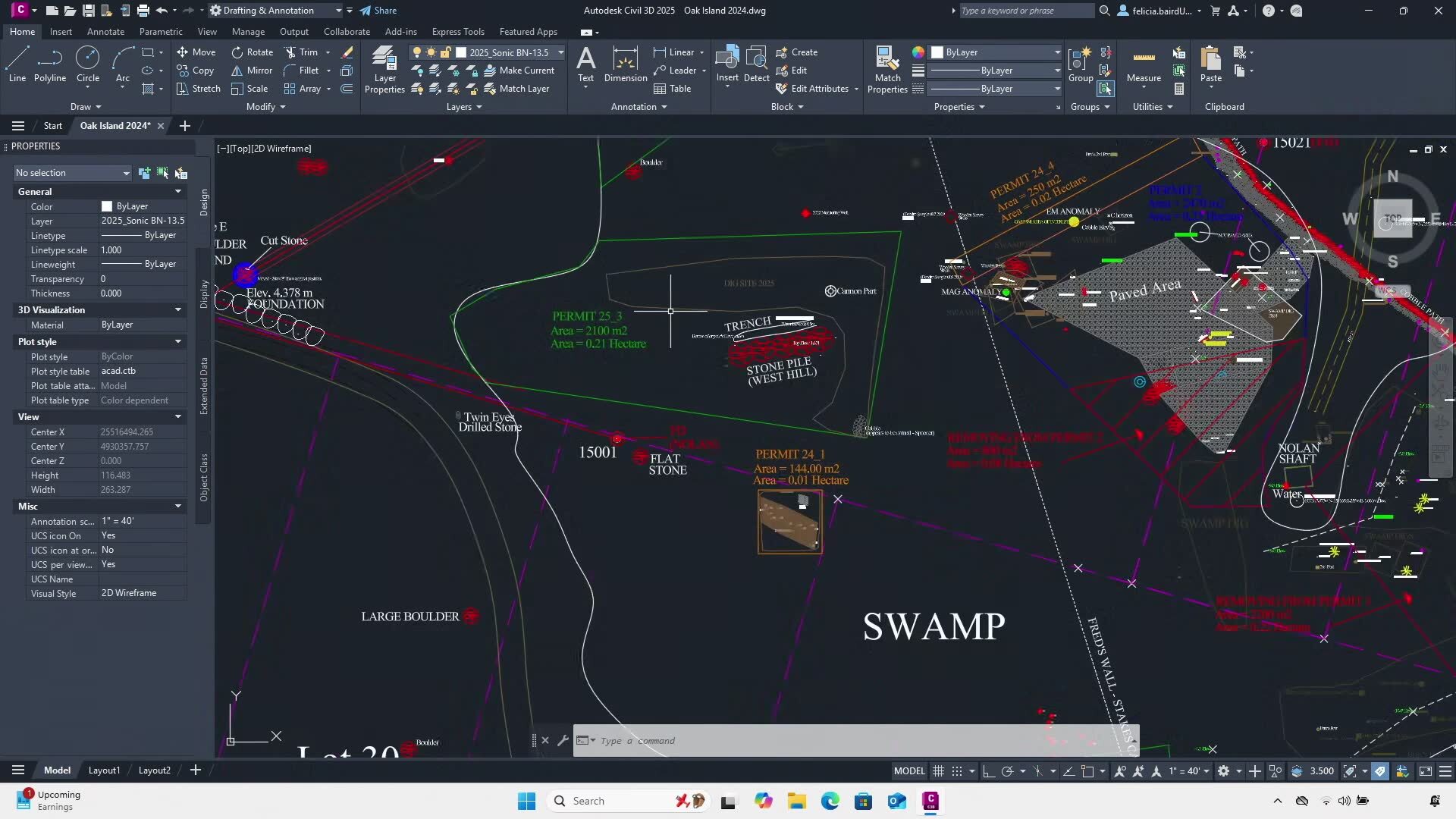Collapse the General properties section
Screen dimensions: 1456x819
pos(178,192)
